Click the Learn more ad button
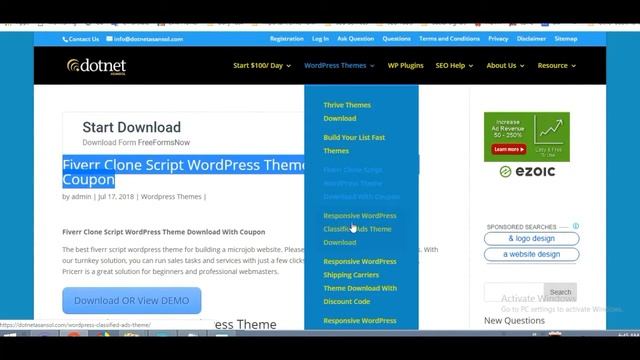Image resolution: width=640 pixels, height=360 pixels. 509,149
